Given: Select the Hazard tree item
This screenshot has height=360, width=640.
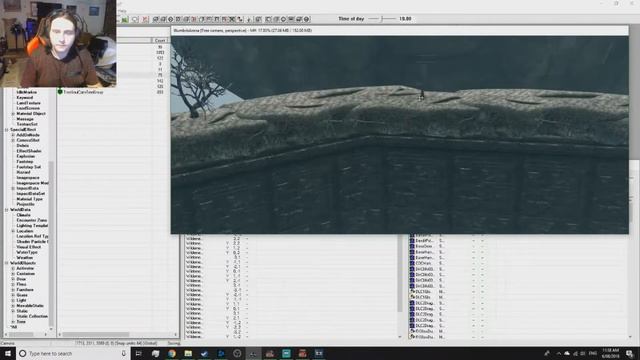Looking at the screenshot, I should [23, 172].
